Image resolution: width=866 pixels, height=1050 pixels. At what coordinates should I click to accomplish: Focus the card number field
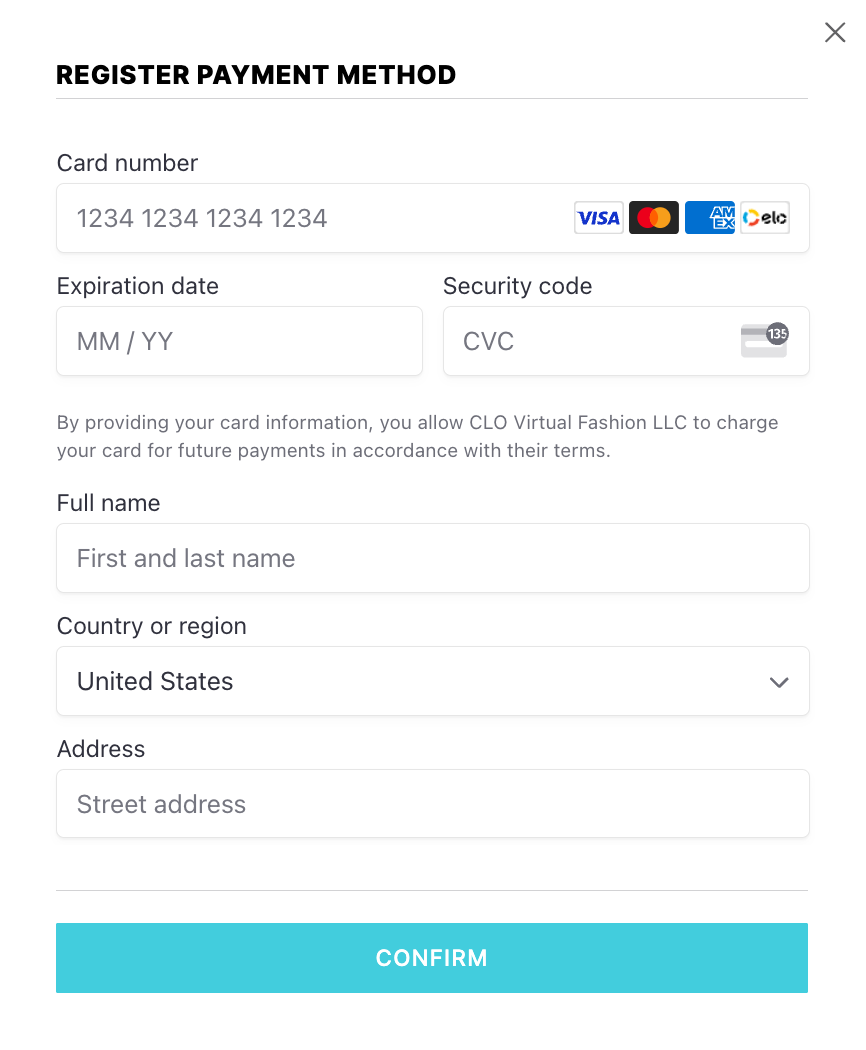pos(433,218)
